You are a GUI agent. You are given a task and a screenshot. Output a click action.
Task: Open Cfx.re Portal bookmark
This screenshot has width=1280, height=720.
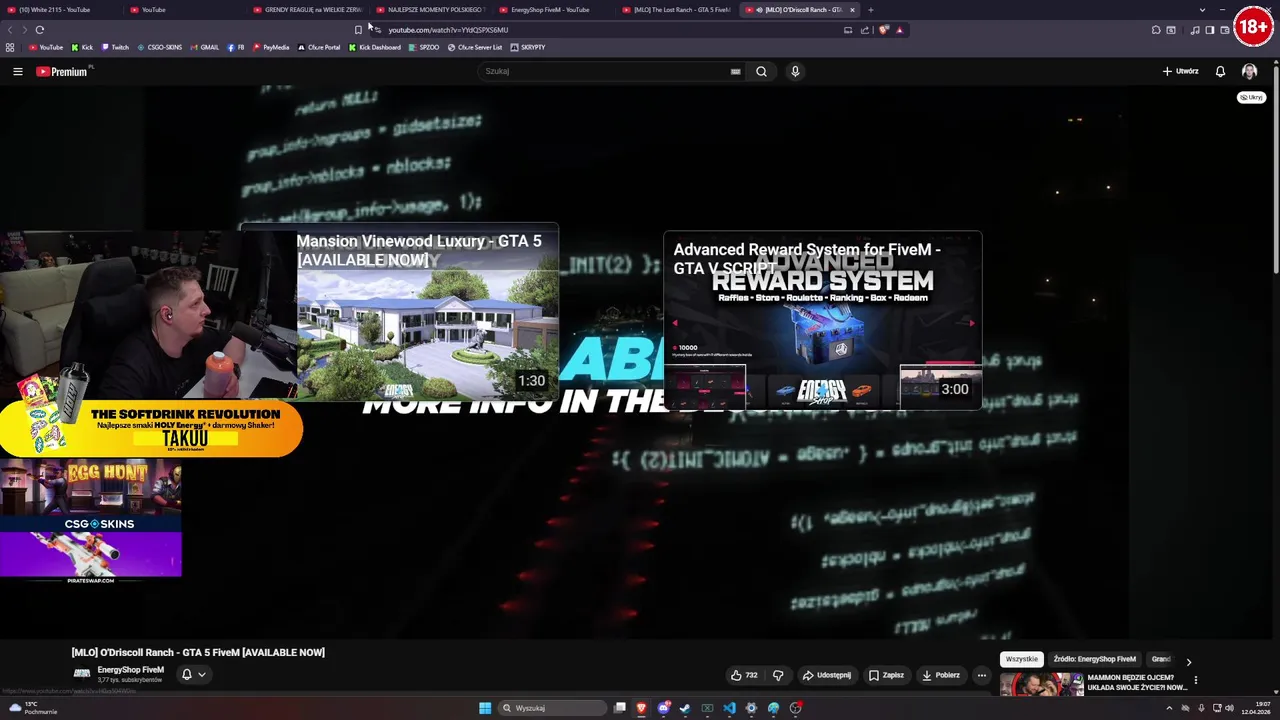point(319,47)
